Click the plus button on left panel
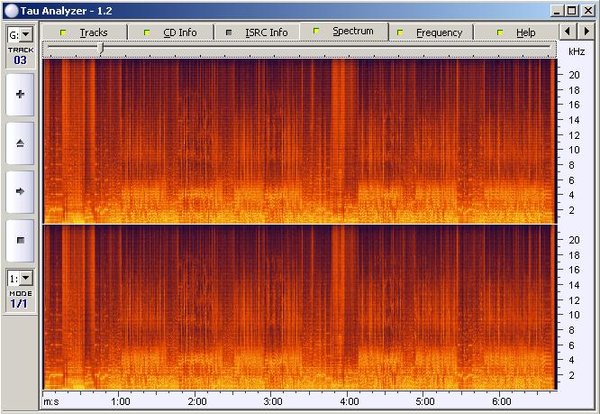Screen dimensions: 600x414 [x=20, y=95]
